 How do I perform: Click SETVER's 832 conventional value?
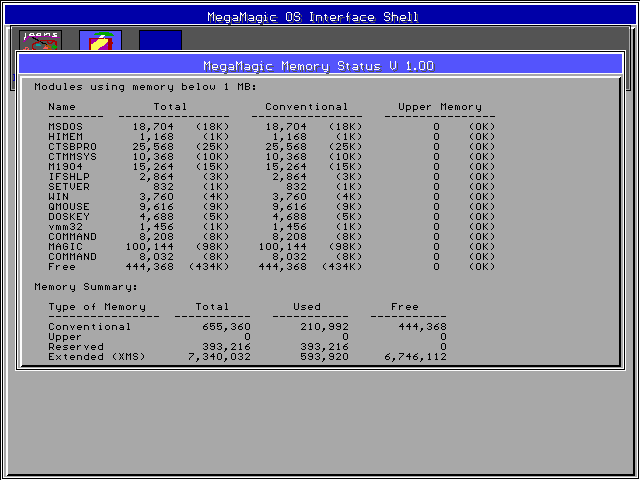296,187
